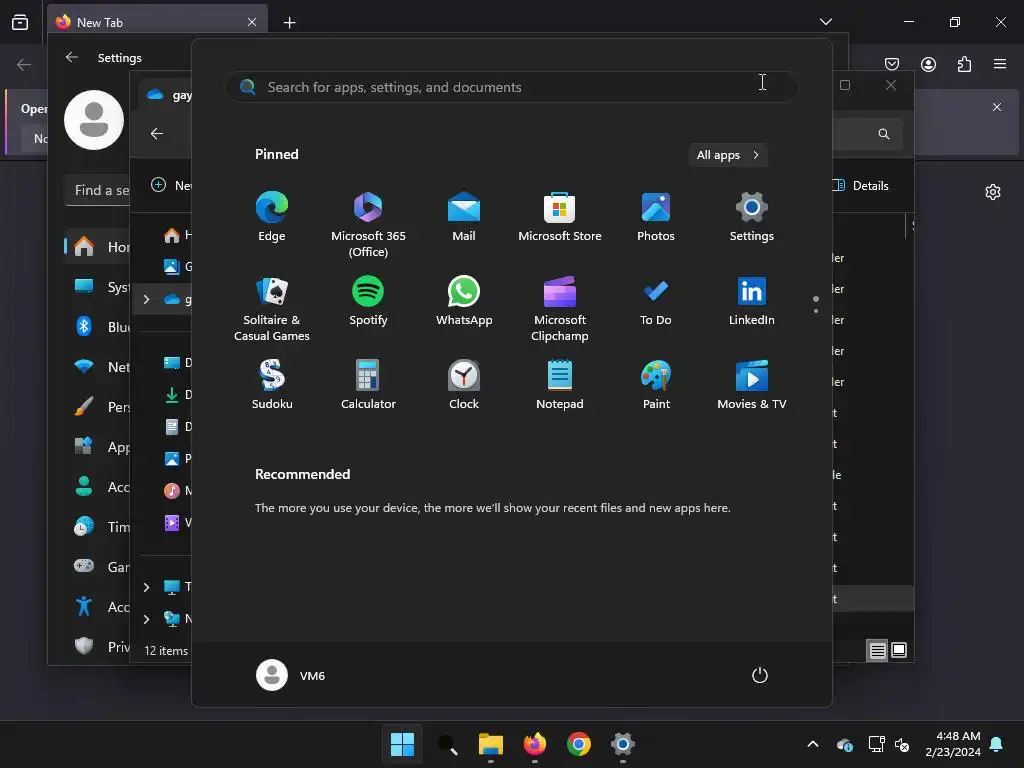Click the File Explorer search icon
The height and width of the screenshot is (768, 1024).
(884, 134)
